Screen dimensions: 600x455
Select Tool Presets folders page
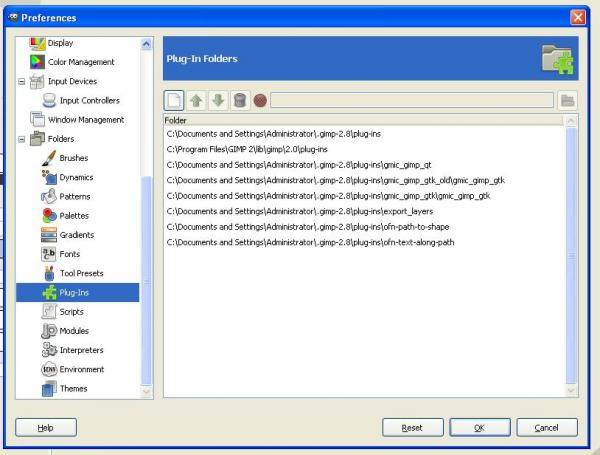tap(82, 273)
